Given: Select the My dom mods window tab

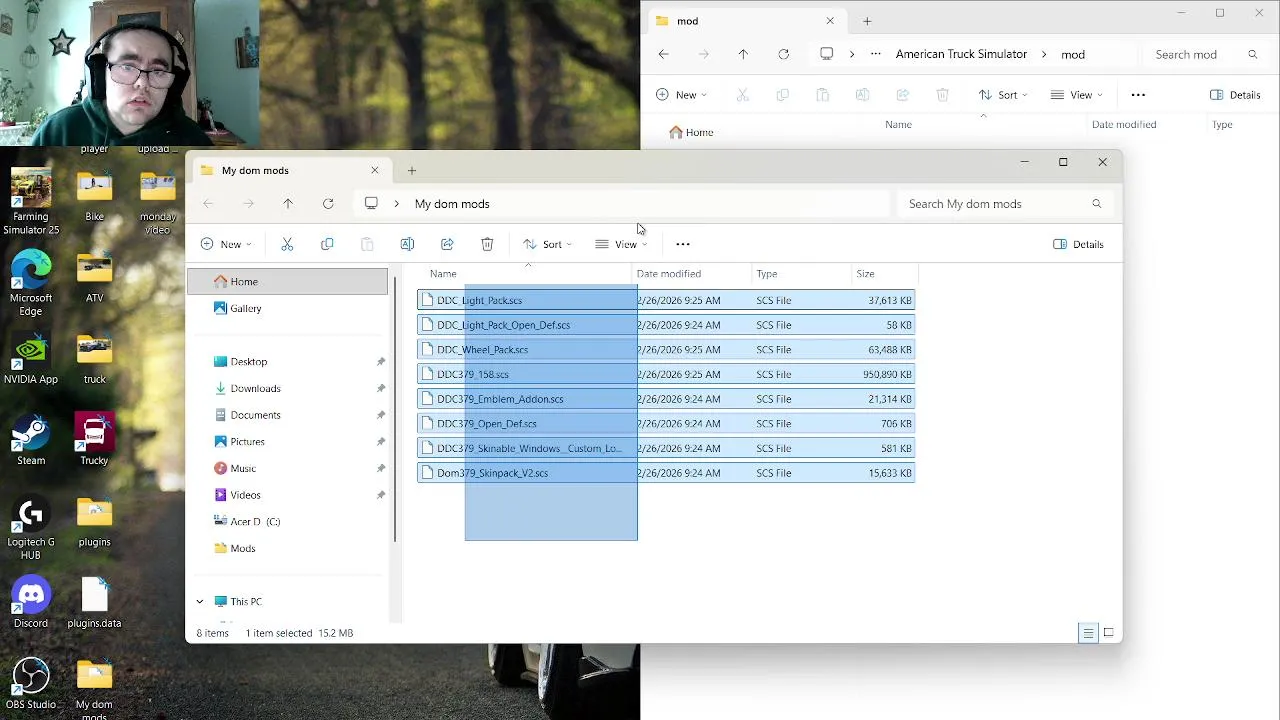Looking at the screenshot, I should pyautogui.click(x=290, y=170).
